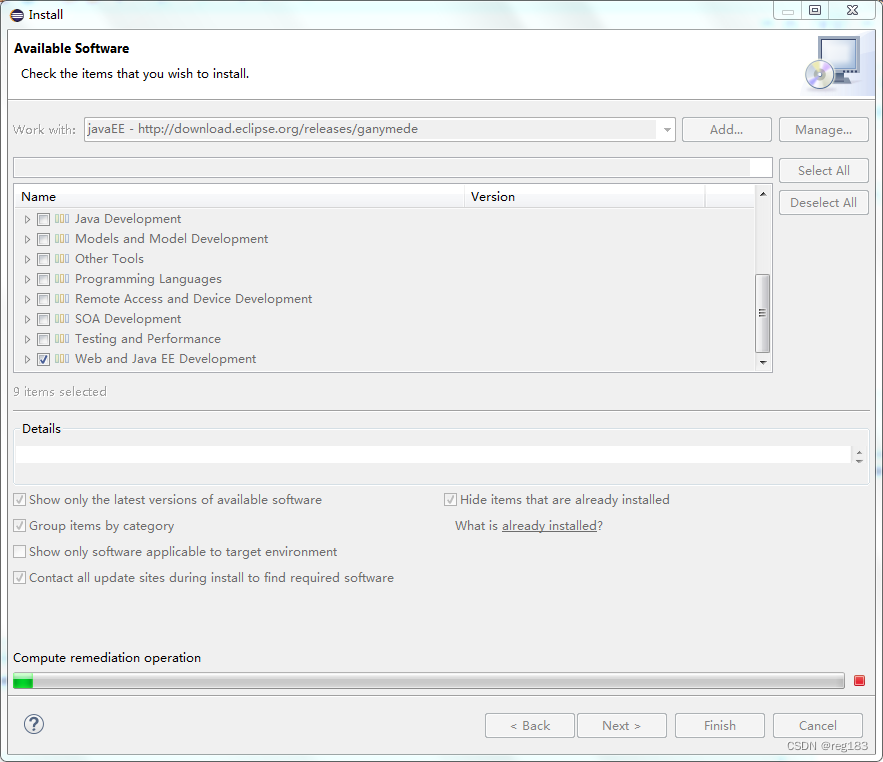Expand the Java Development tree node
The height and width of the screenshot is (762, 883).
[x=27, y=219]
